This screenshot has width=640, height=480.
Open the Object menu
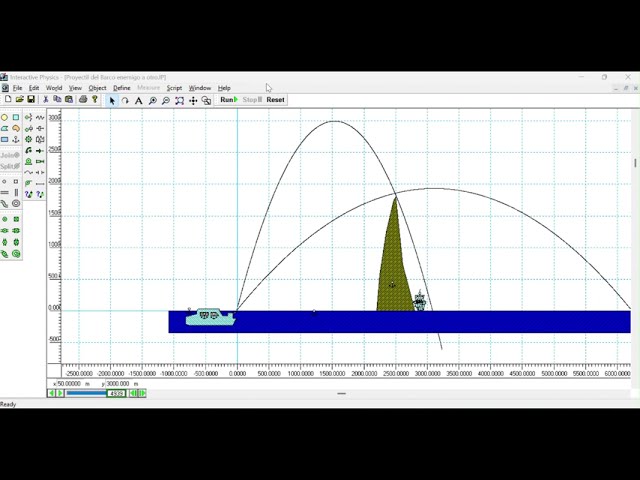pos(97,88)
